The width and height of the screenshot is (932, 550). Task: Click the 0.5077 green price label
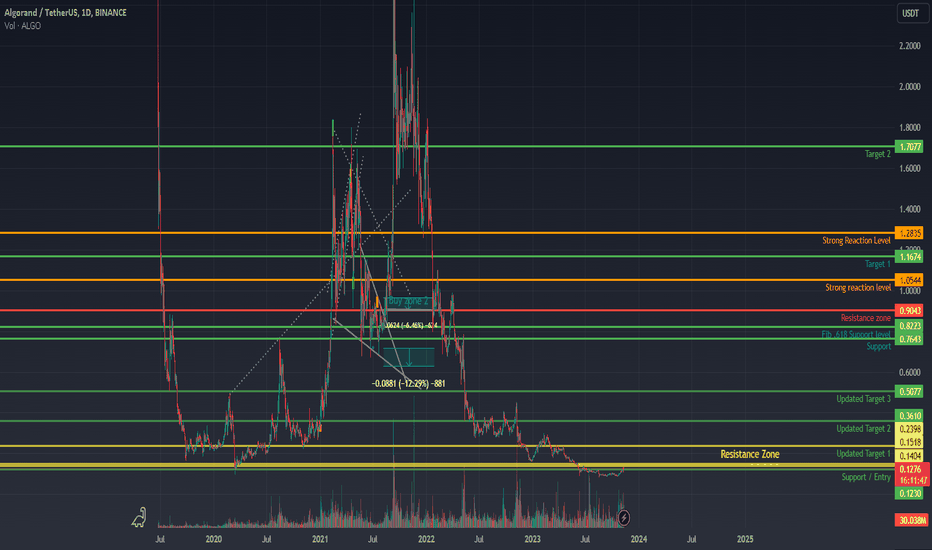coord(909,391)
